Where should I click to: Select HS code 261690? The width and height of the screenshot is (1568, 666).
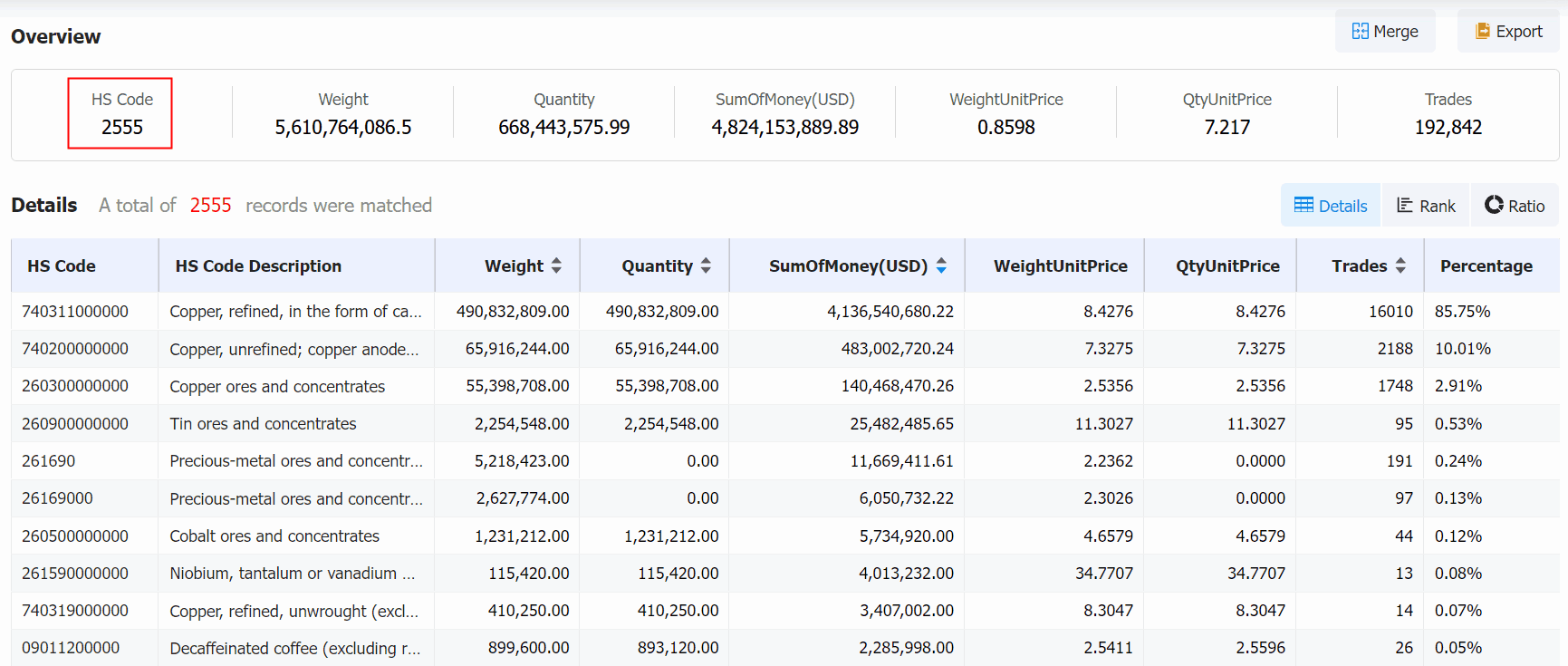49,461
